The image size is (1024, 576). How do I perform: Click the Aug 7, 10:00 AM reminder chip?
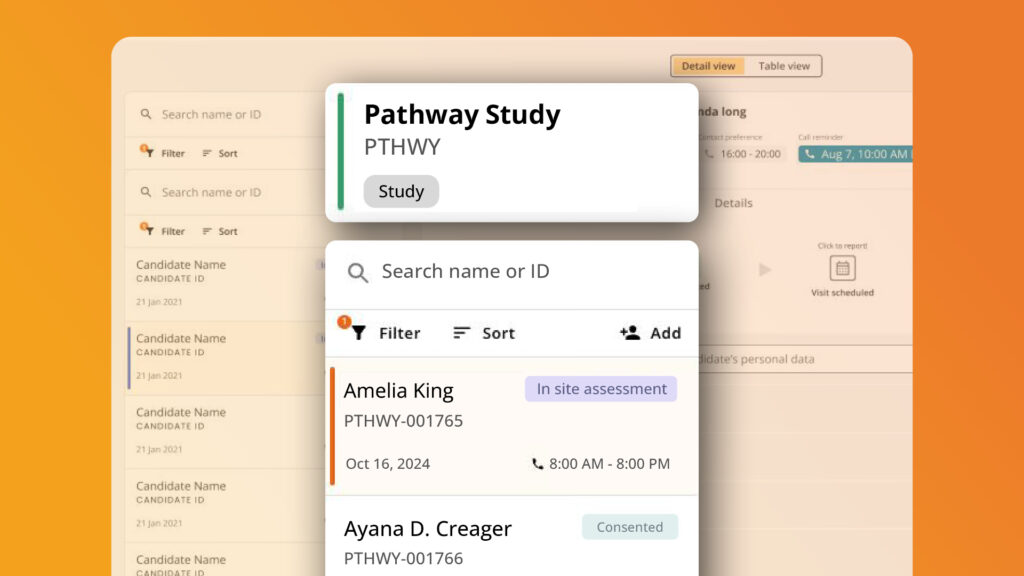(856, 154)
